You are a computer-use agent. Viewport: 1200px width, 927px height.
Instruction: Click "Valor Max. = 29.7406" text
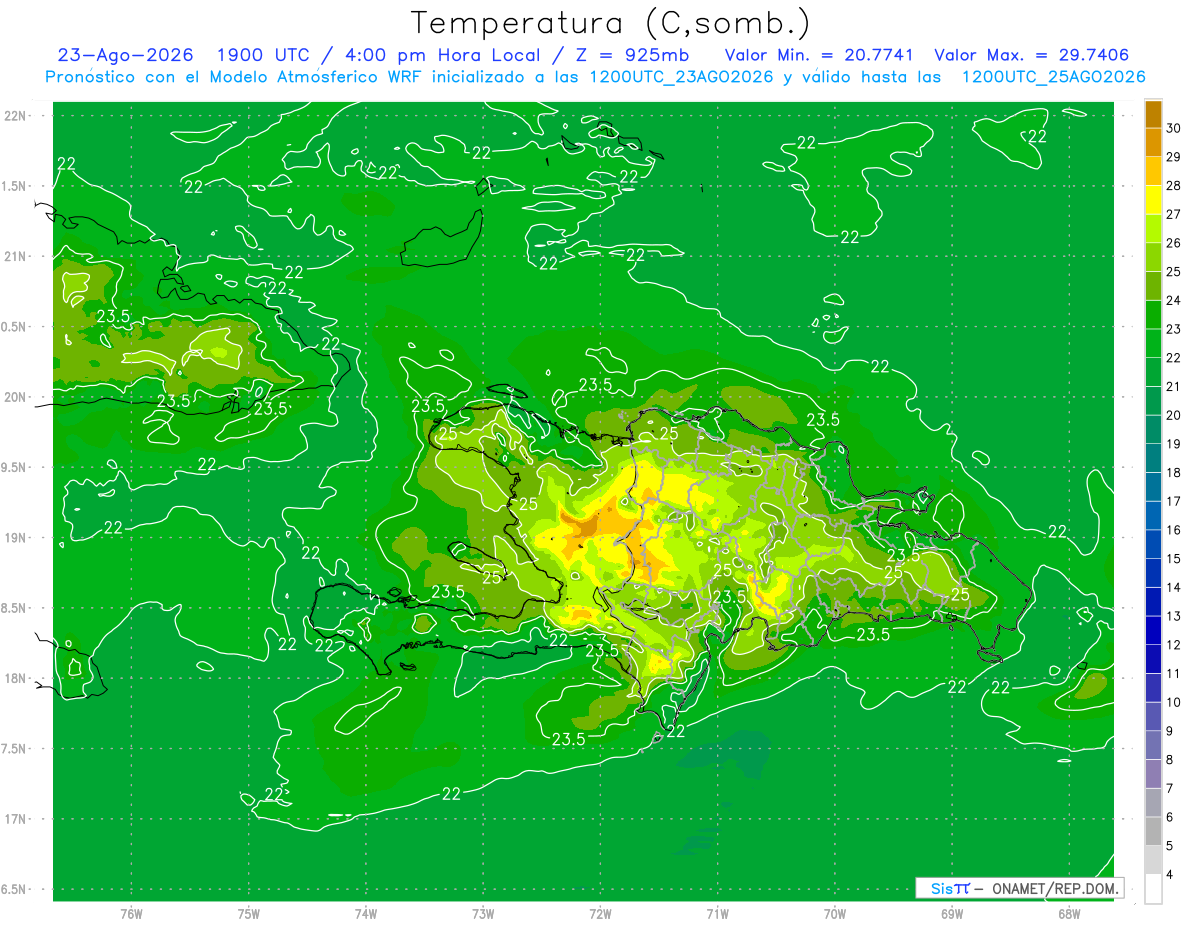pos(1031,55)
